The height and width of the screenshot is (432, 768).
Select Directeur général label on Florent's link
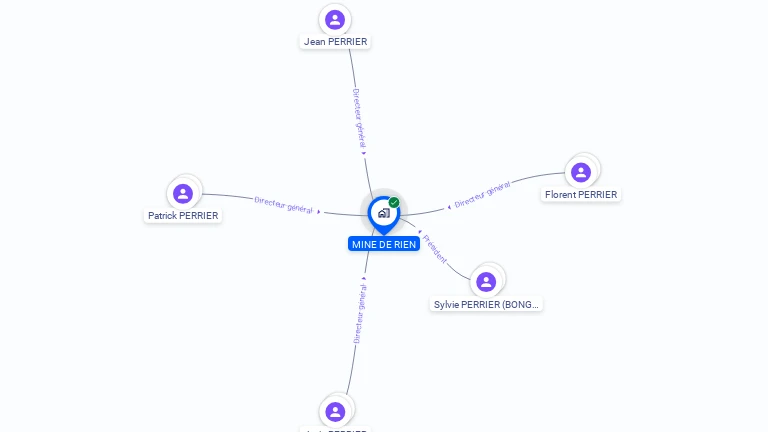[482, 194]
